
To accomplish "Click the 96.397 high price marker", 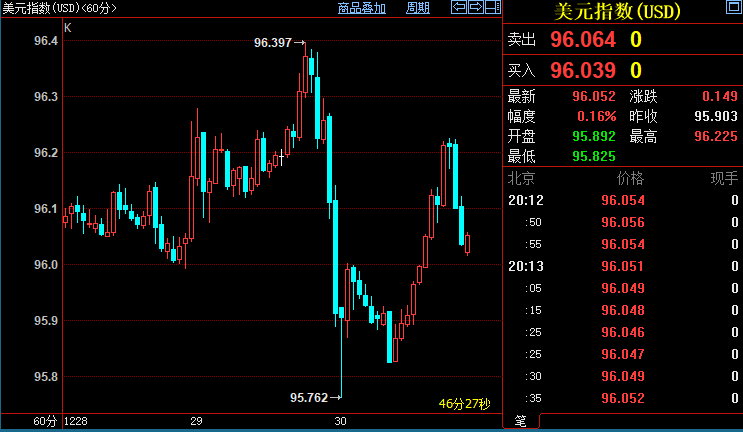I will click(273, 43).
